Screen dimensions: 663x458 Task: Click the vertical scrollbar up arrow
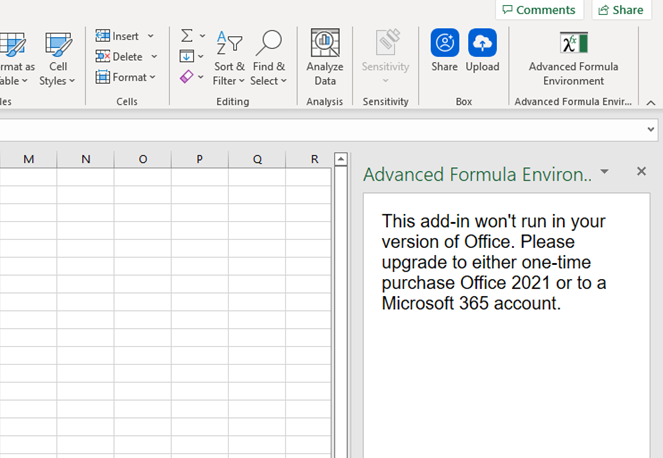coord(341,159)
